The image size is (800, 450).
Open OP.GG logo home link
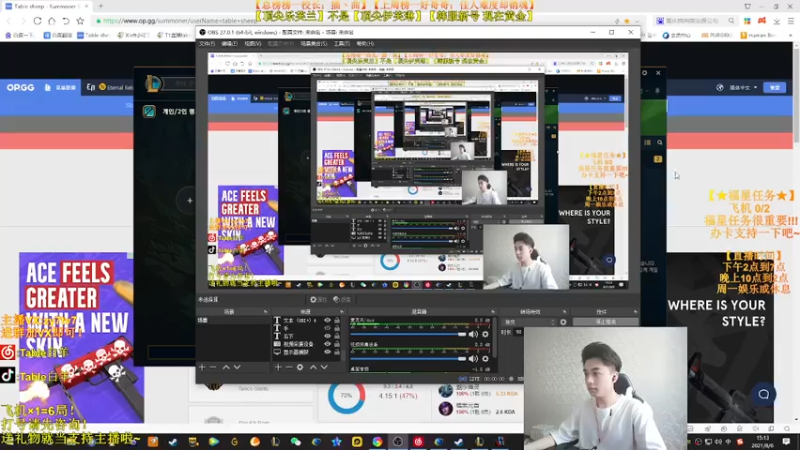(x=20, y=87)
